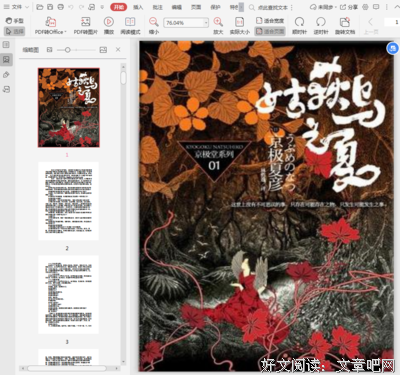Open the bottom PDF convert icon in the left sidebar
This screenshot has width=400, height=375.
(6, 89)
